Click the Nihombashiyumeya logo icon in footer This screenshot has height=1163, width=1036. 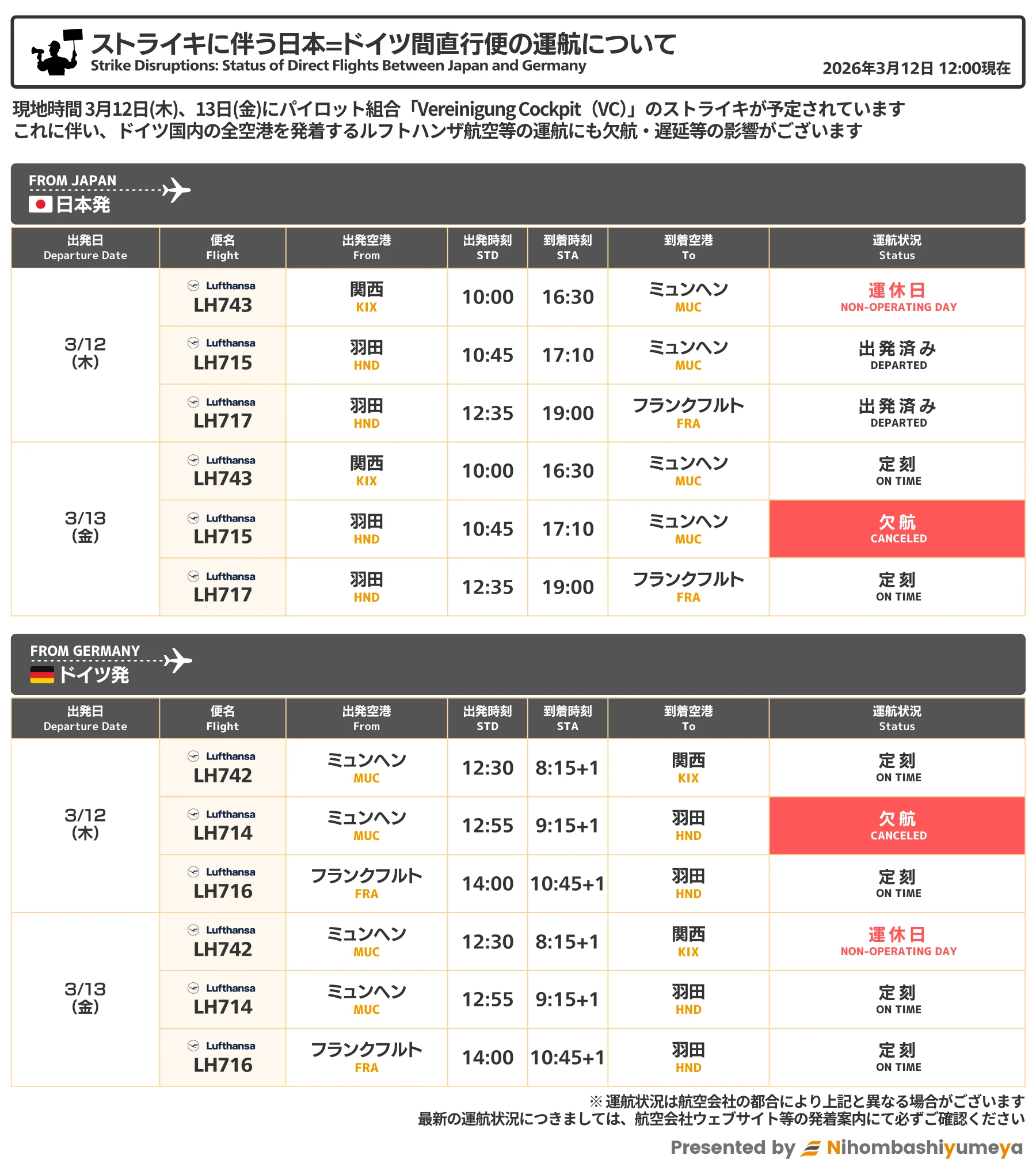pos(811,1148)
